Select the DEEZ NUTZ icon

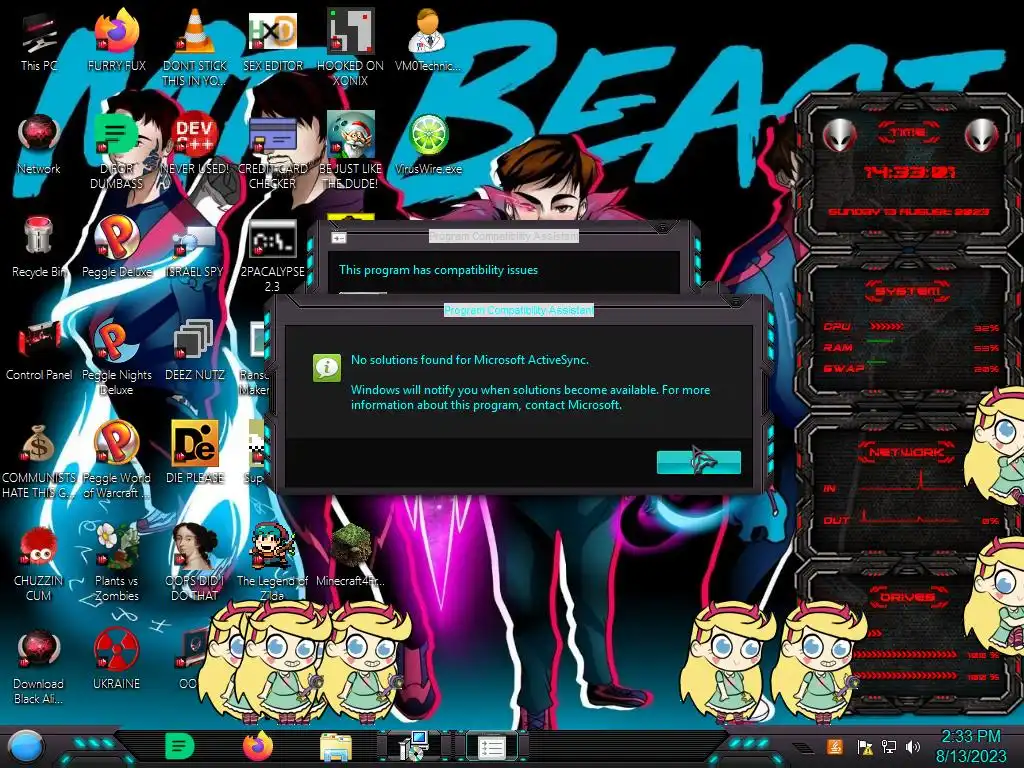coord(194,350)
